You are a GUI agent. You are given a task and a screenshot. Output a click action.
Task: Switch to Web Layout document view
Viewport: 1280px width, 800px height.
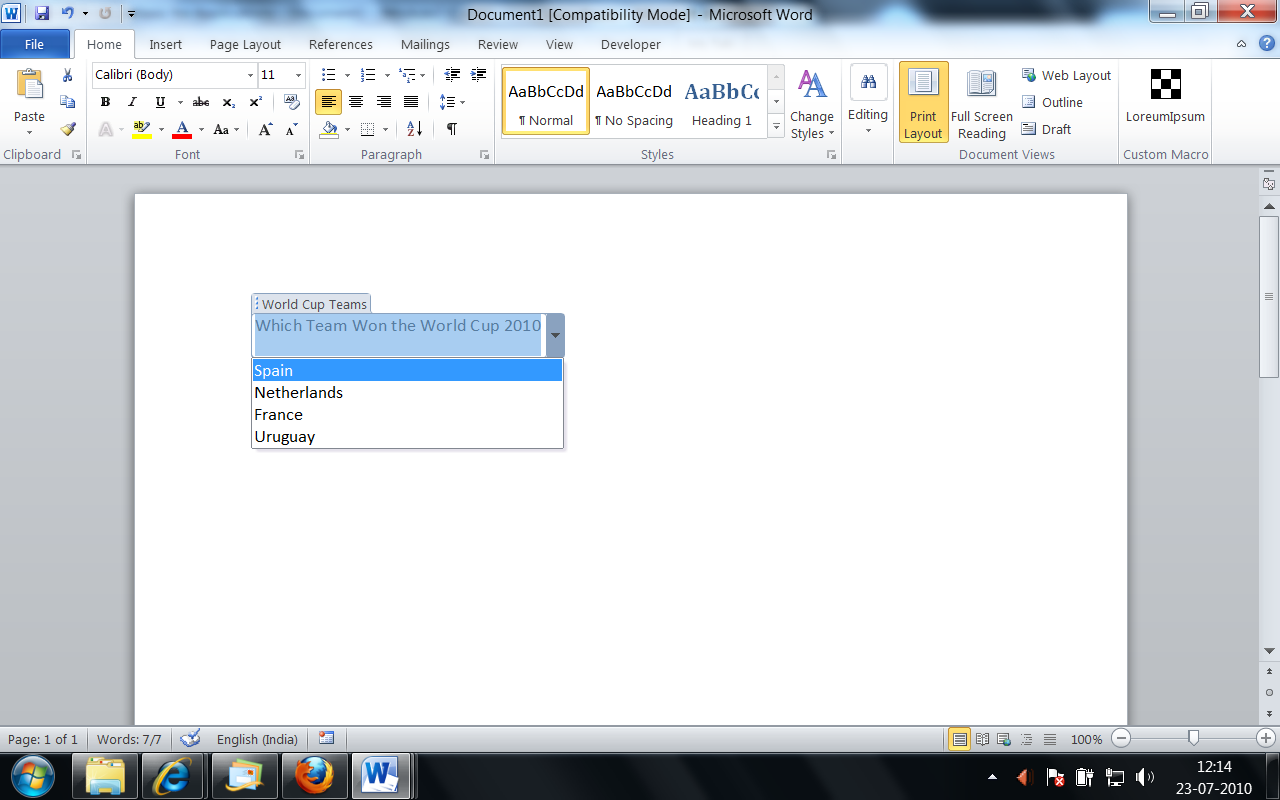pos(1066,75)
